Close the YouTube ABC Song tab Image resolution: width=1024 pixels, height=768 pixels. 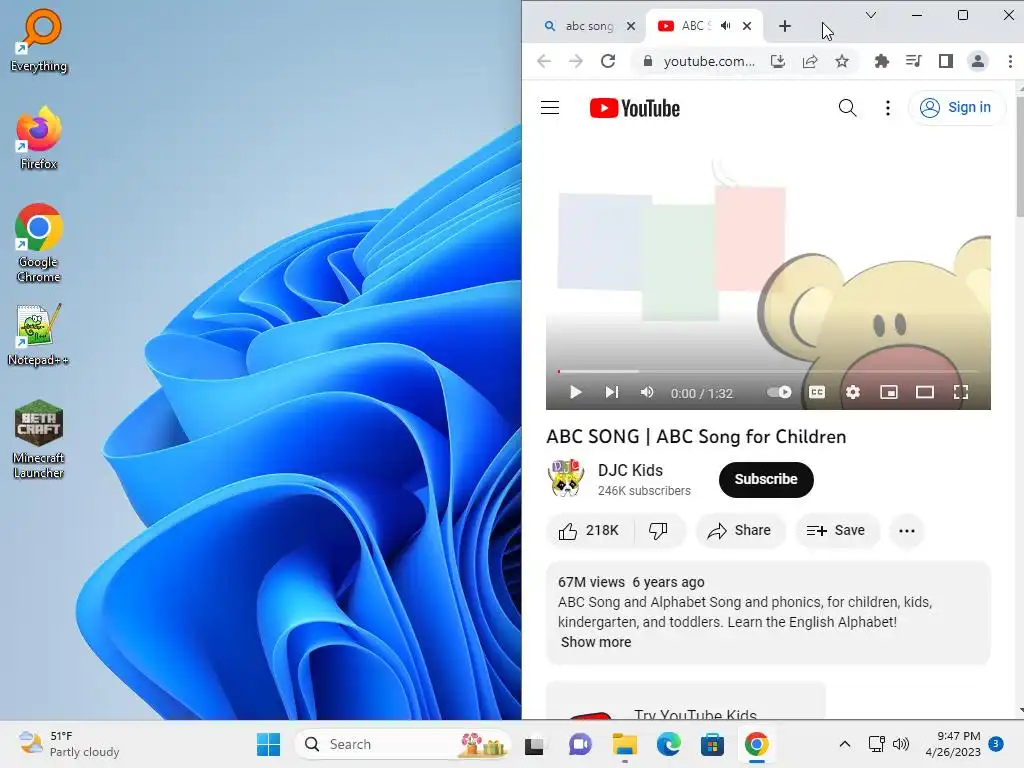(x=747, y=26)
